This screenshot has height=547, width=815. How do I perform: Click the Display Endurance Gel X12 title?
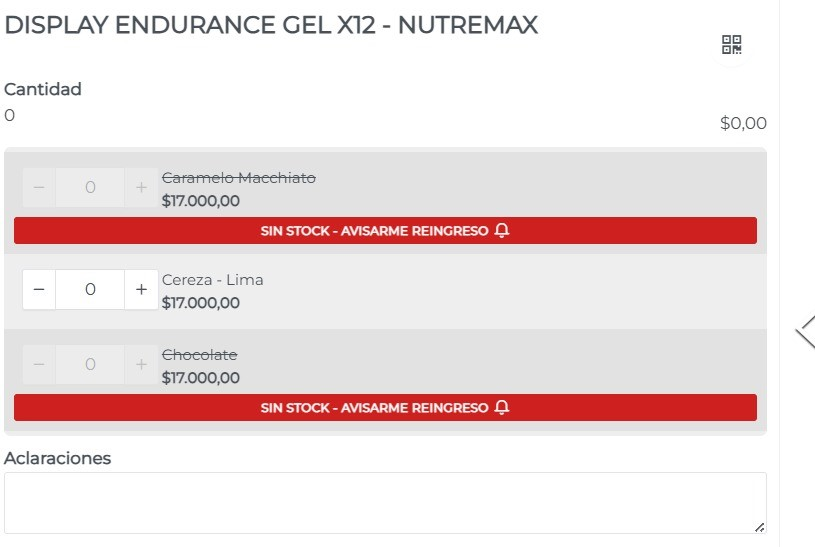click(x=272, y=26)
